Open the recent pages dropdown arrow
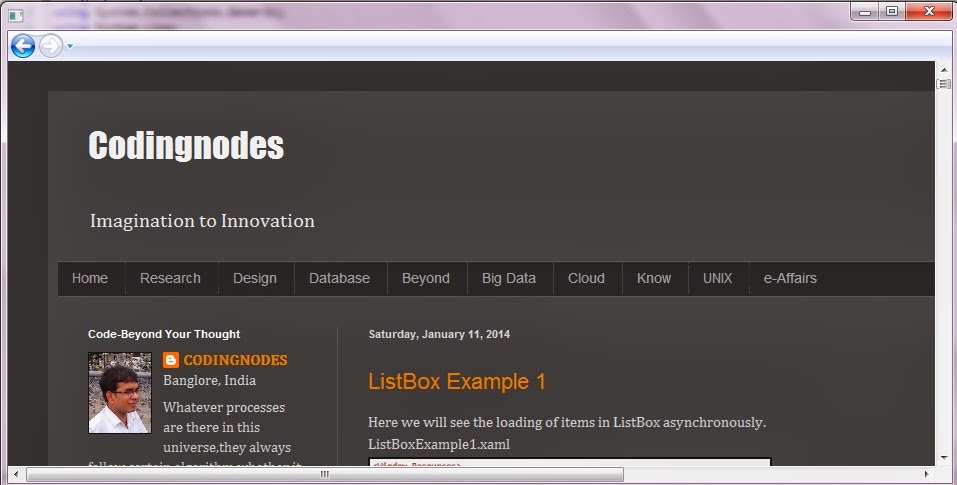 pyautogui.click(x=70, y=46)
